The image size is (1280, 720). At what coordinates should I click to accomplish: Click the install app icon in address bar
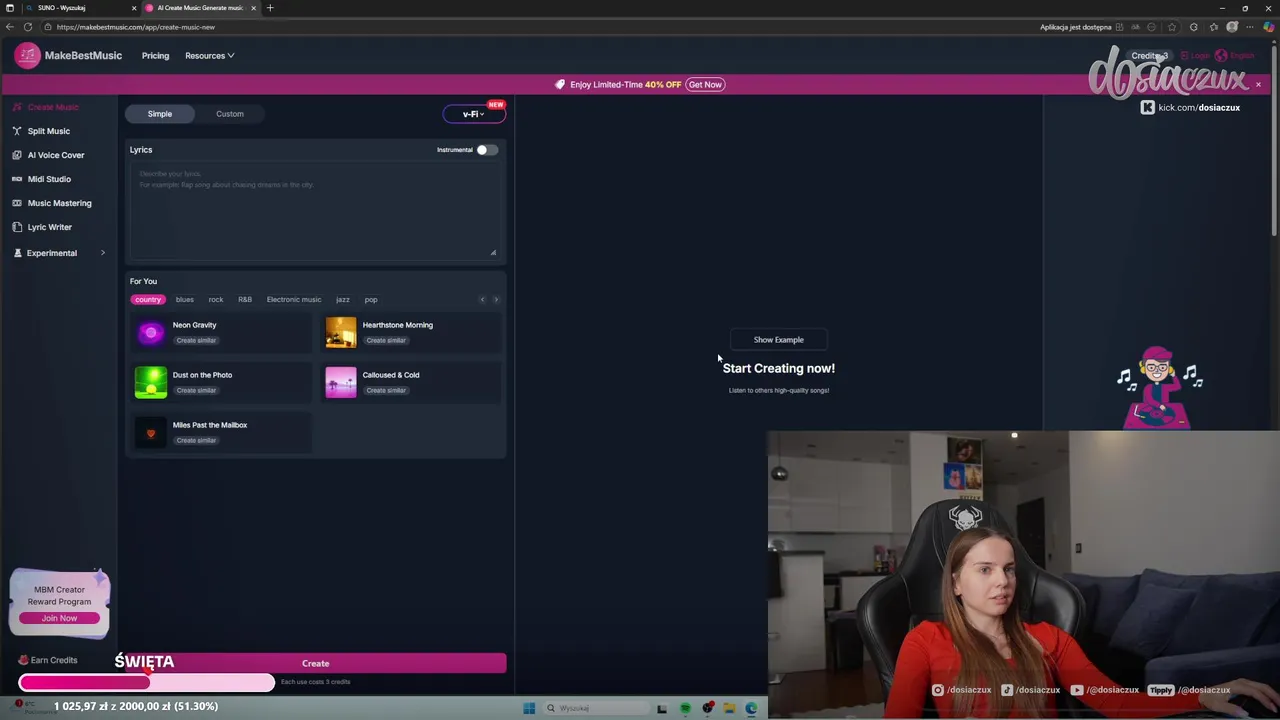point(1119,27)
